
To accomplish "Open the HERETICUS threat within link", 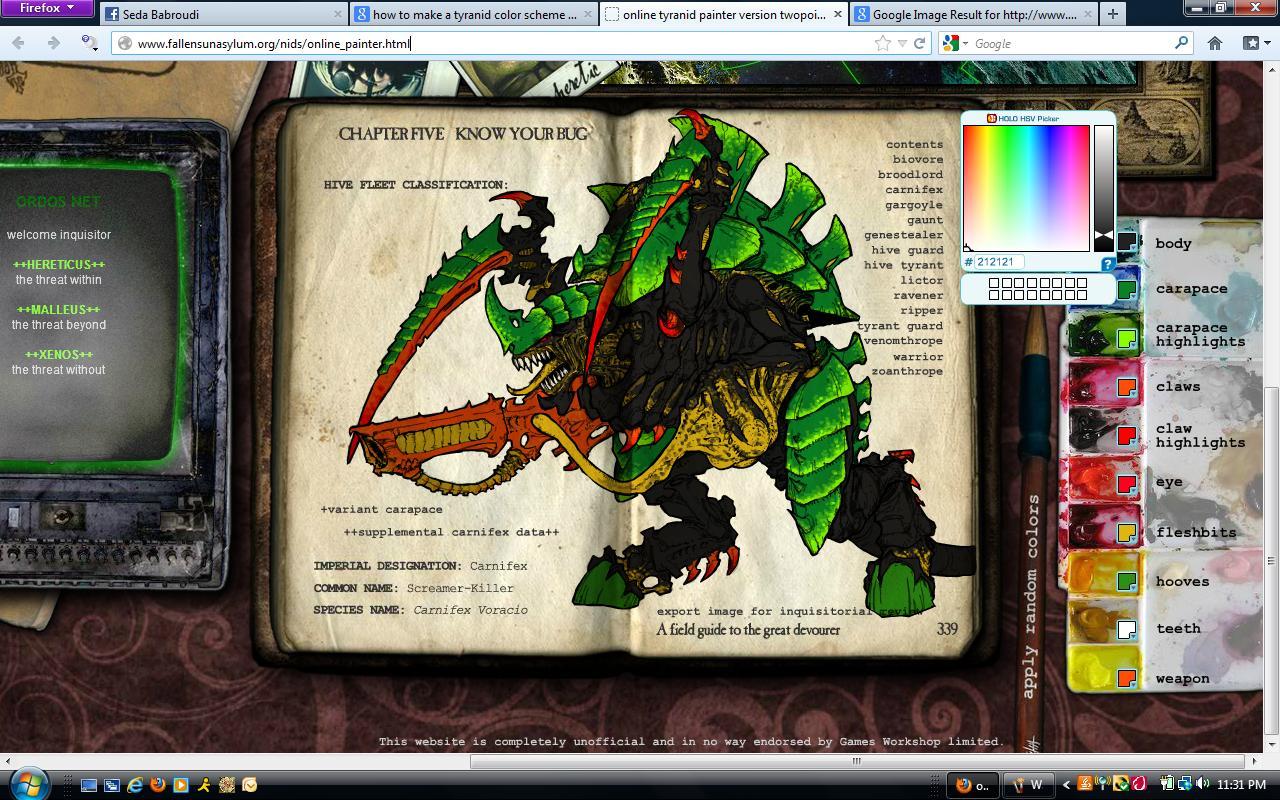I will point(58,272).
